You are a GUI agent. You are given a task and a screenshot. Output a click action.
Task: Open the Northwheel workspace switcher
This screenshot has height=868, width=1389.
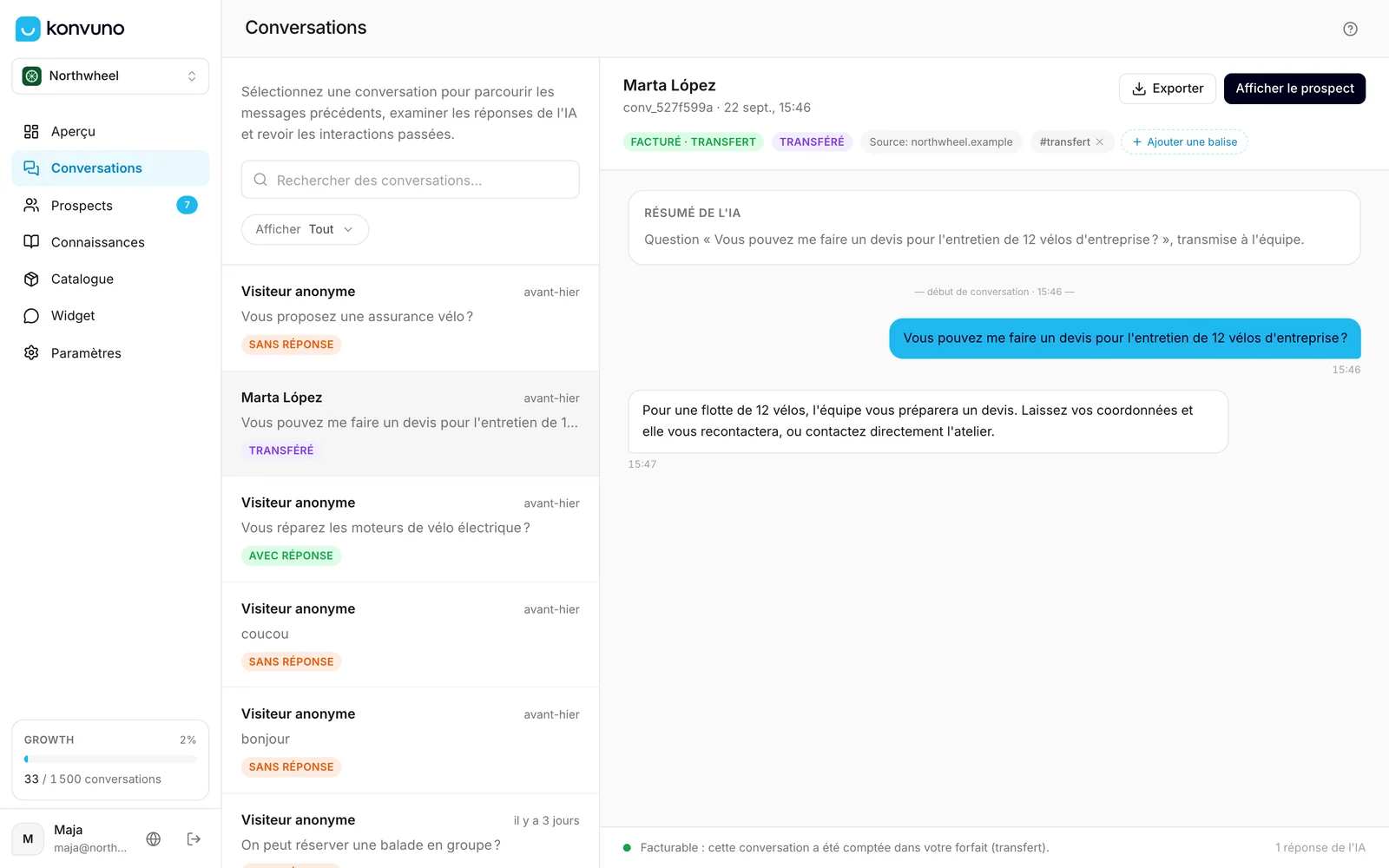coord(110,76)
